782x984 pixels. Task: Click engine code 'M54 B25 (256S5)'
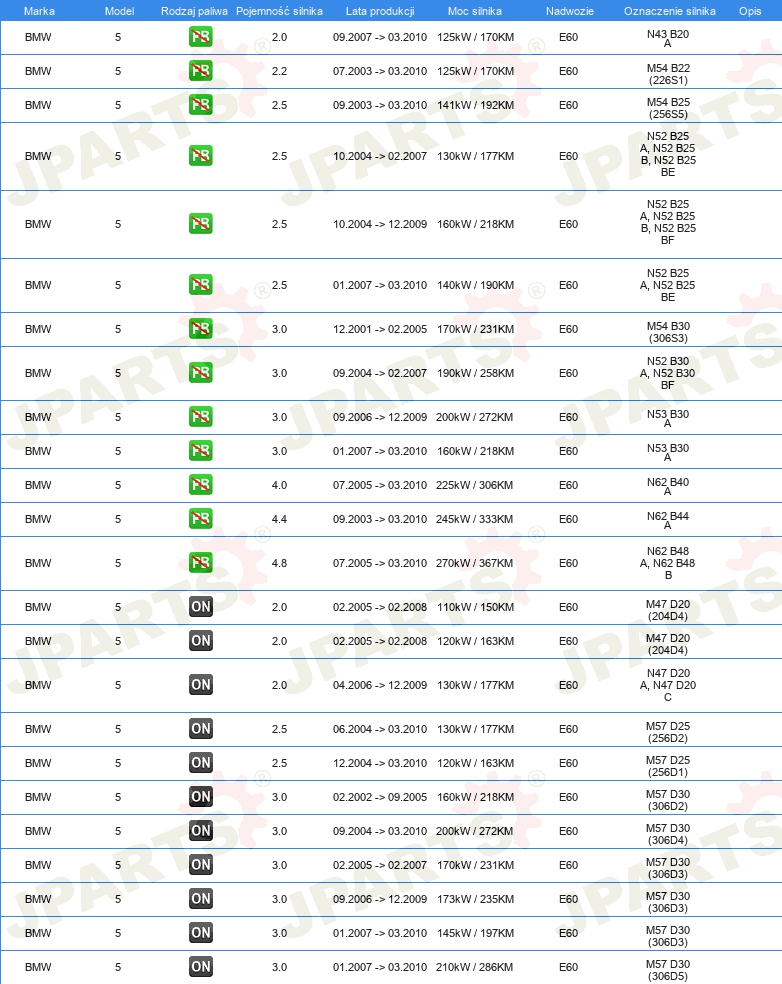668,108
